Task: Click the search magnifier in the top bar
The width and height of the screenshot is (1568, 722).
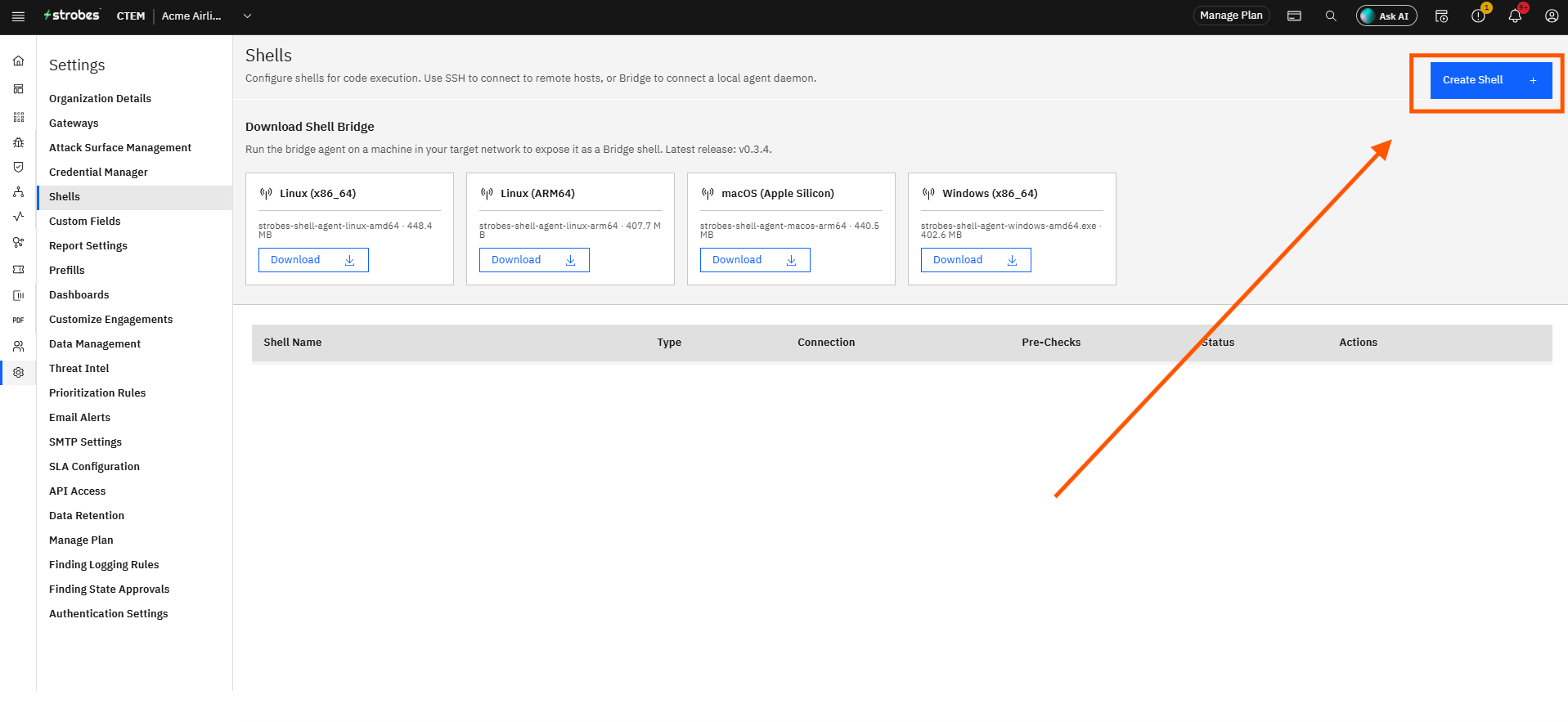Action: pyautogui.click(x=1331, y=16)
